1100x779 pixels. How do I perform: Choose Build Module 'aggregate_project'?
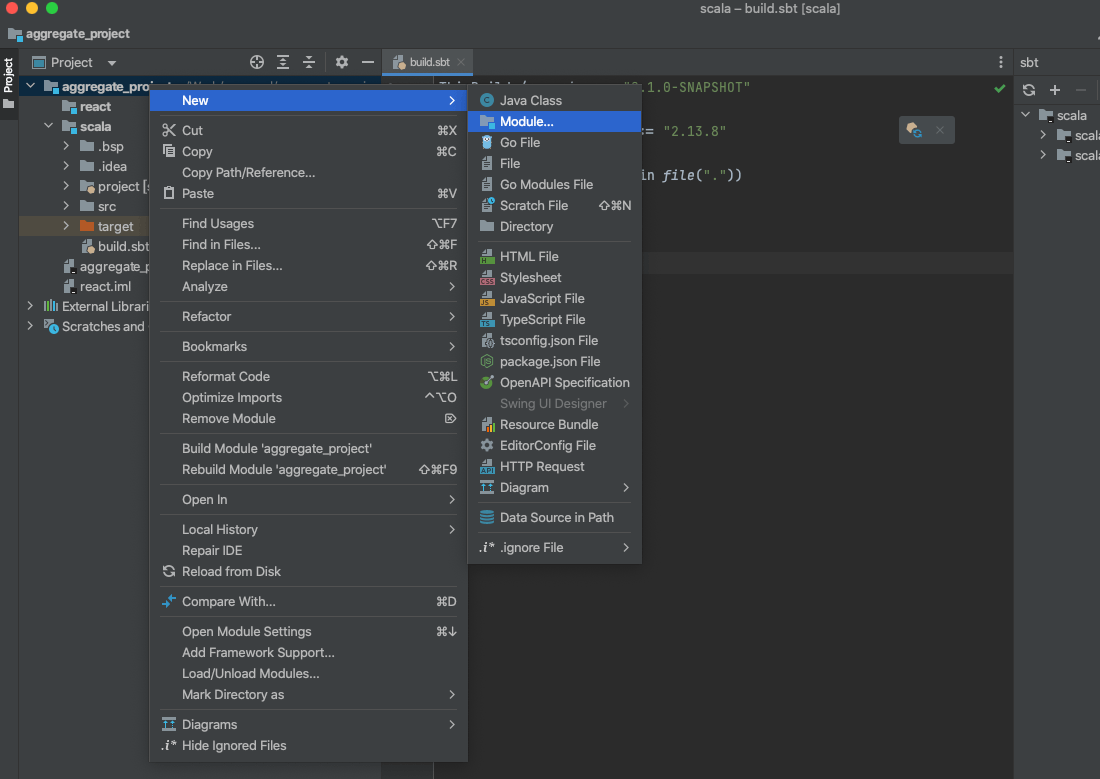(309, 448)
